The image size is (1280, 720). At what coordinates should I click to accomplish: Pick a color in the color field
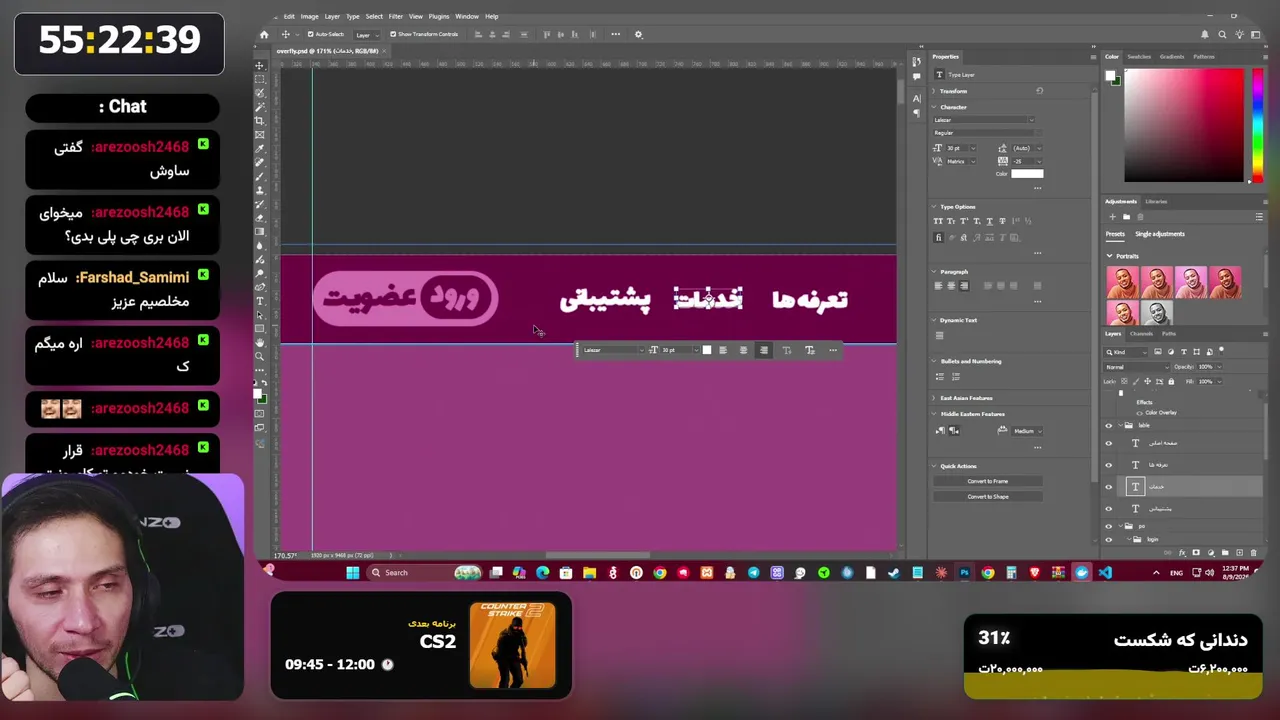tap(1183, 125)
